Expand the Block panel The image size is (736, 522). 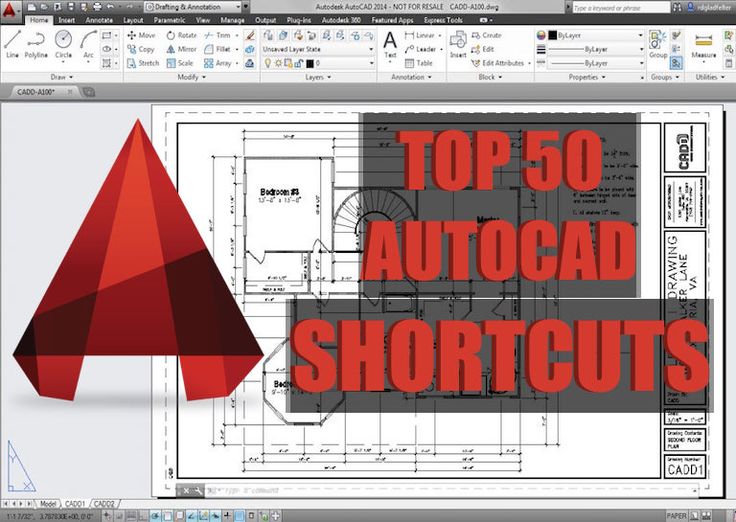(490, 77)
